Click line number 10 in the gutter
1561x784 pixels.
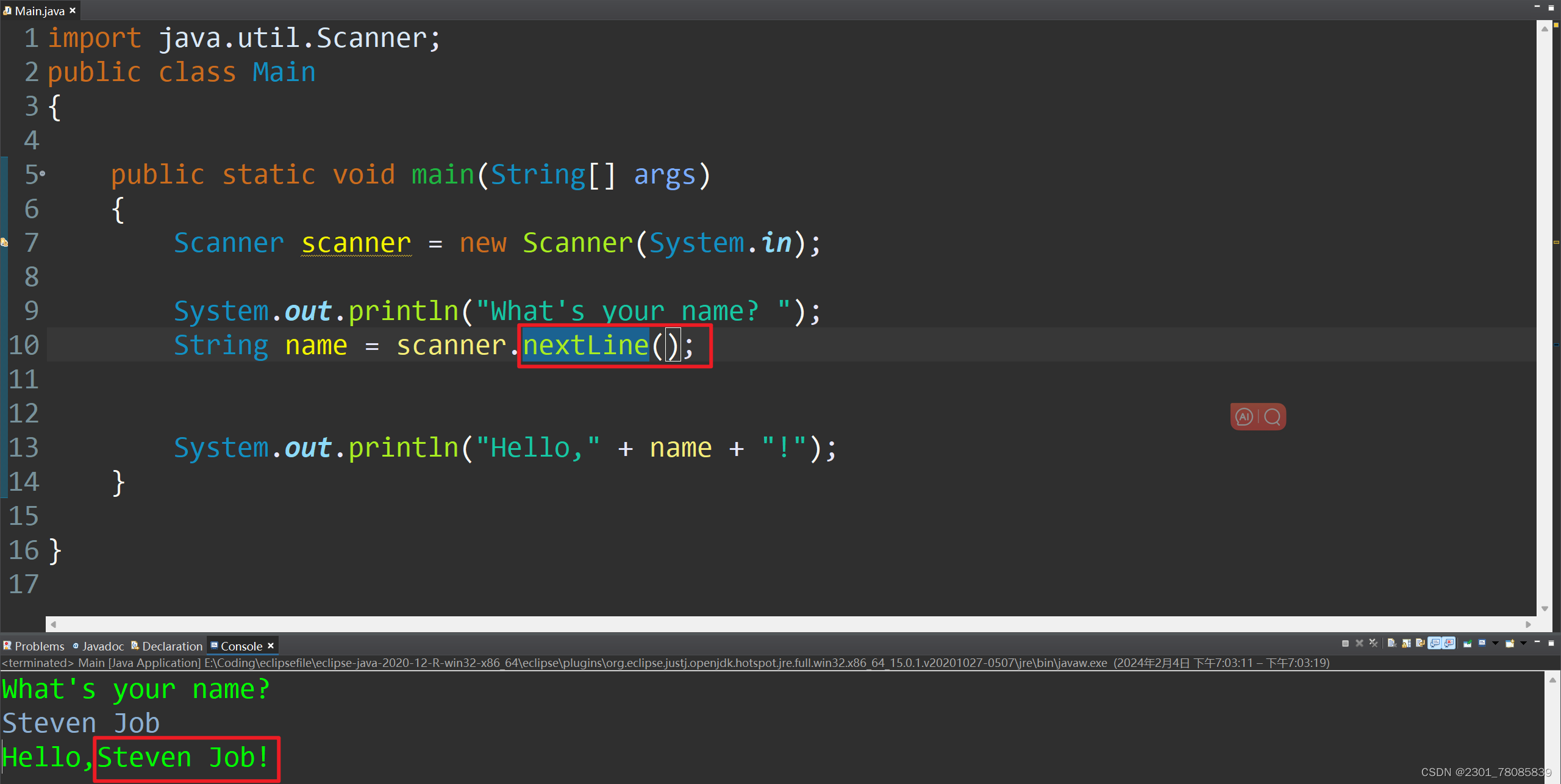coord(24,346)
